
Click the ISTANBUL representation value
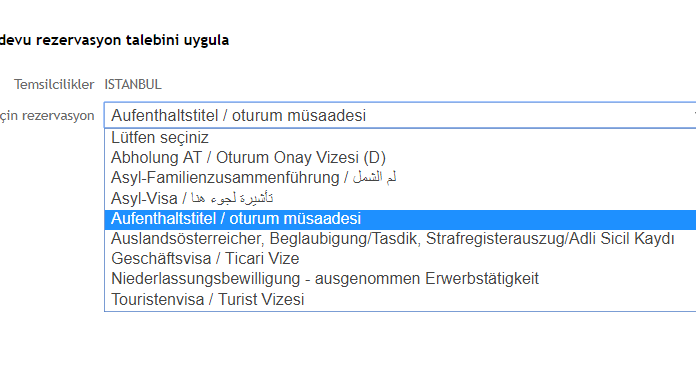pyautogui.click(x=133, y=84)
